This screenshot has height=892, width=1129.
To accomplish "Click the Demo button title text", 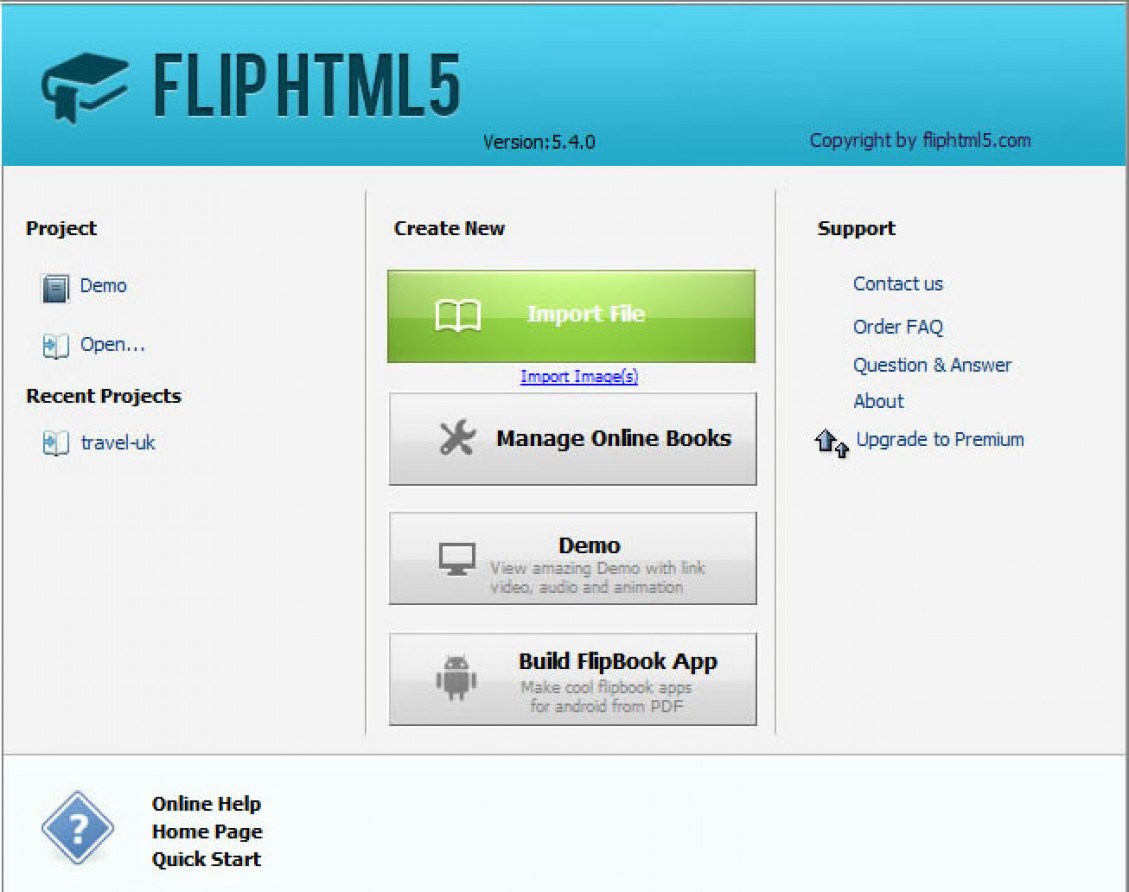I will point(589,546).
